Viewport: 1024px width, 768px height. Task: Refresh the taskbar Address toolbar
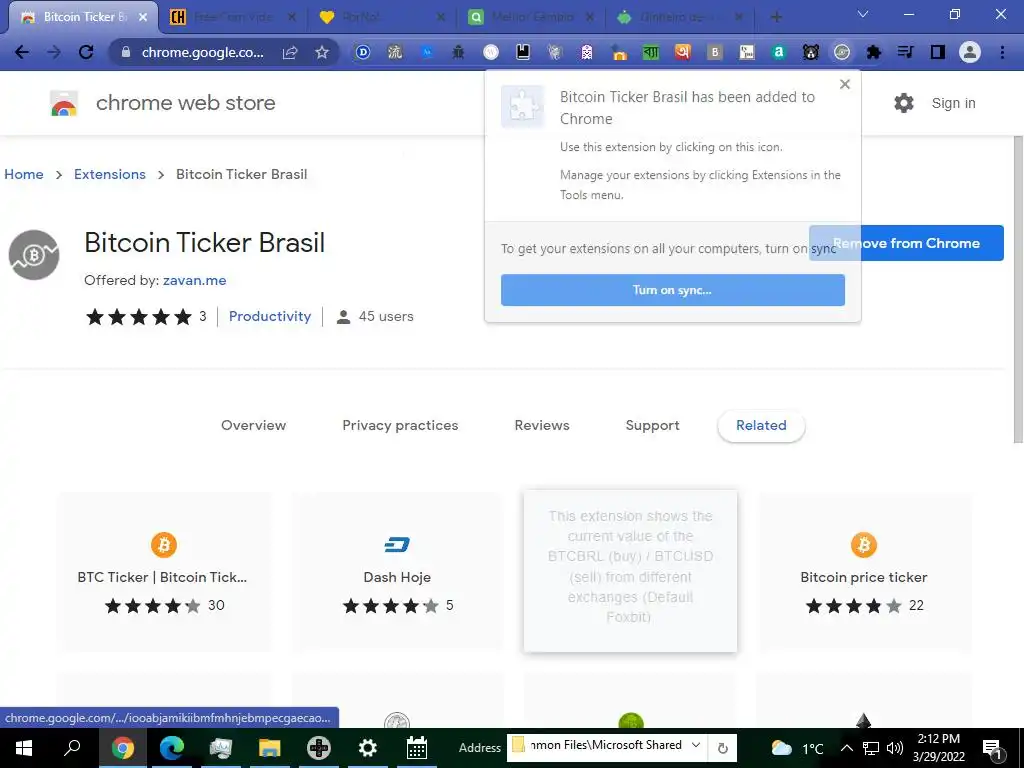(x=723, y=748)
